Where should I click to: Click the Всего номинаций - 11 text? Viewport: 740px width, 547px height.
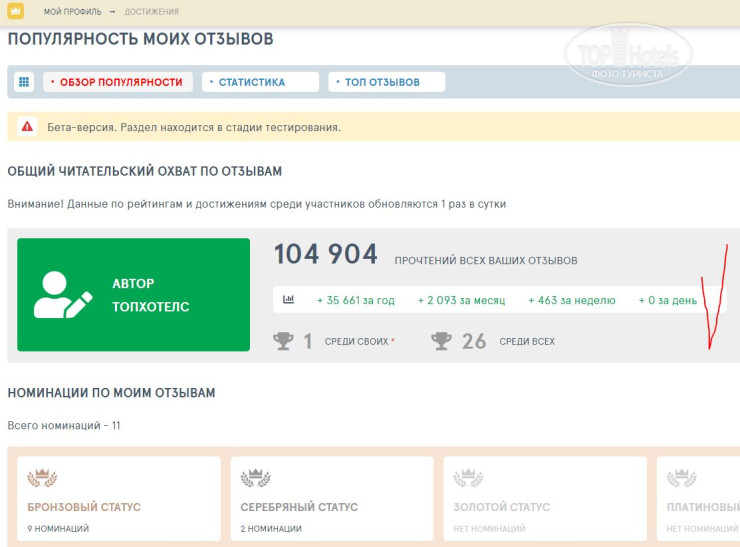point(64,425)
